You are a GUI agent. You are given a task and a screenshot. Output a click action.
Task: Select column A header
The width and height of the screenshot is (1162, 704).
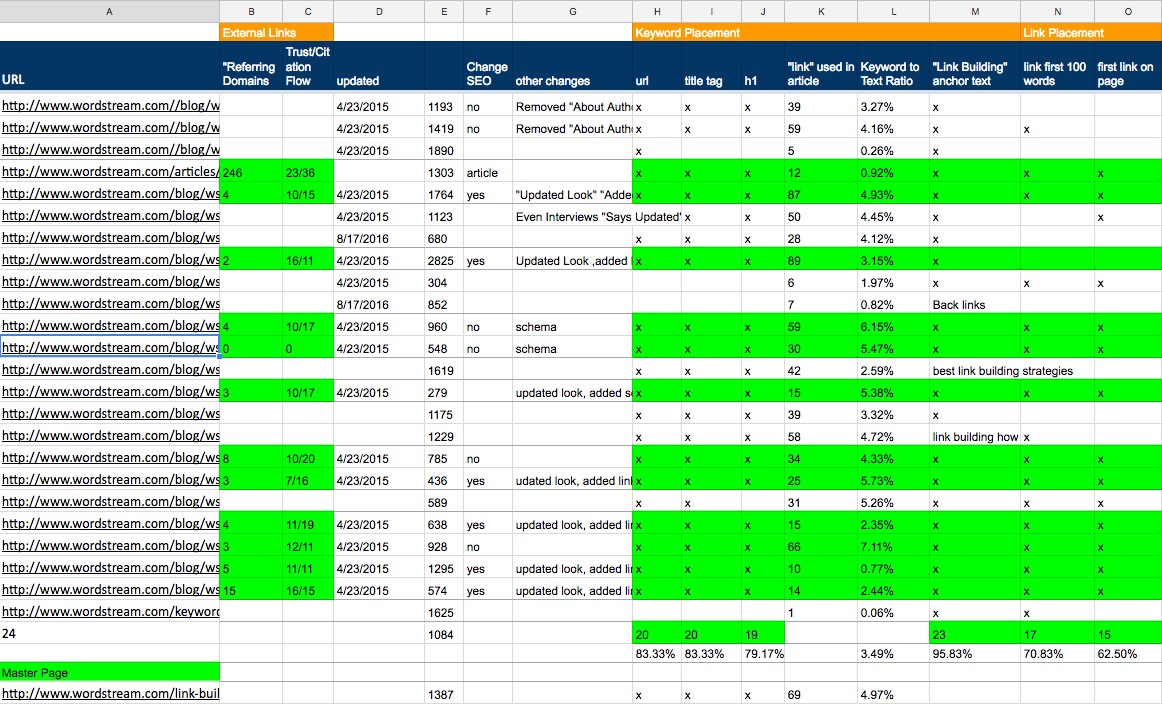click(109, 11)
